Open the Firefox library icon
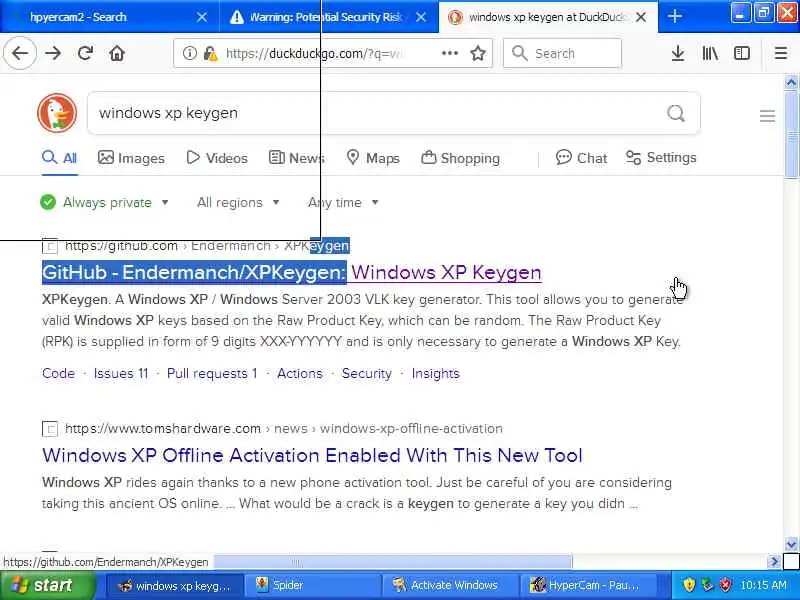The width and height of the screenshot is (800, 600). 710,53
